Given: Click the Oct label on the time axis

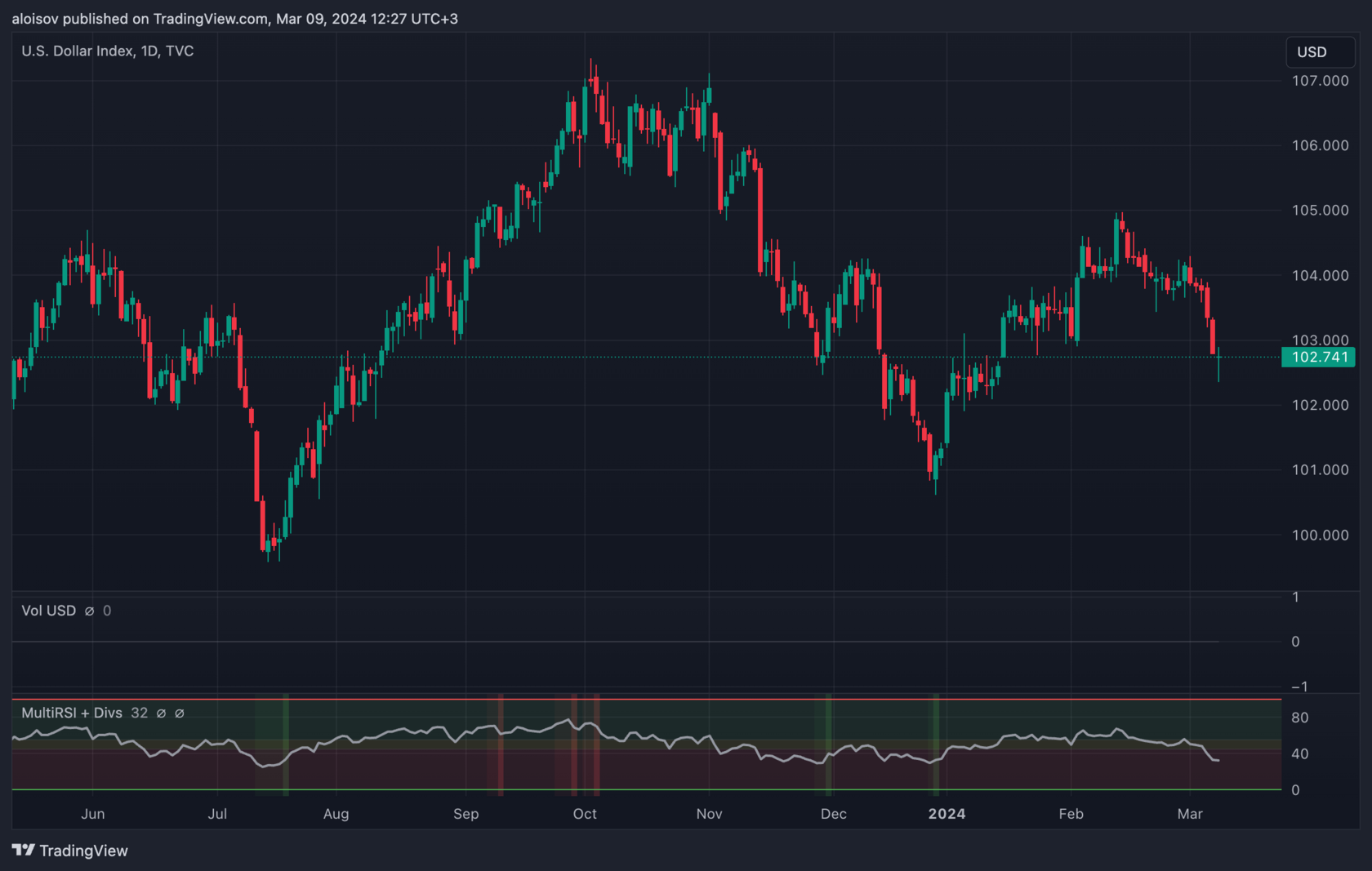Looking at the screenshot, I should coord(585,814).
